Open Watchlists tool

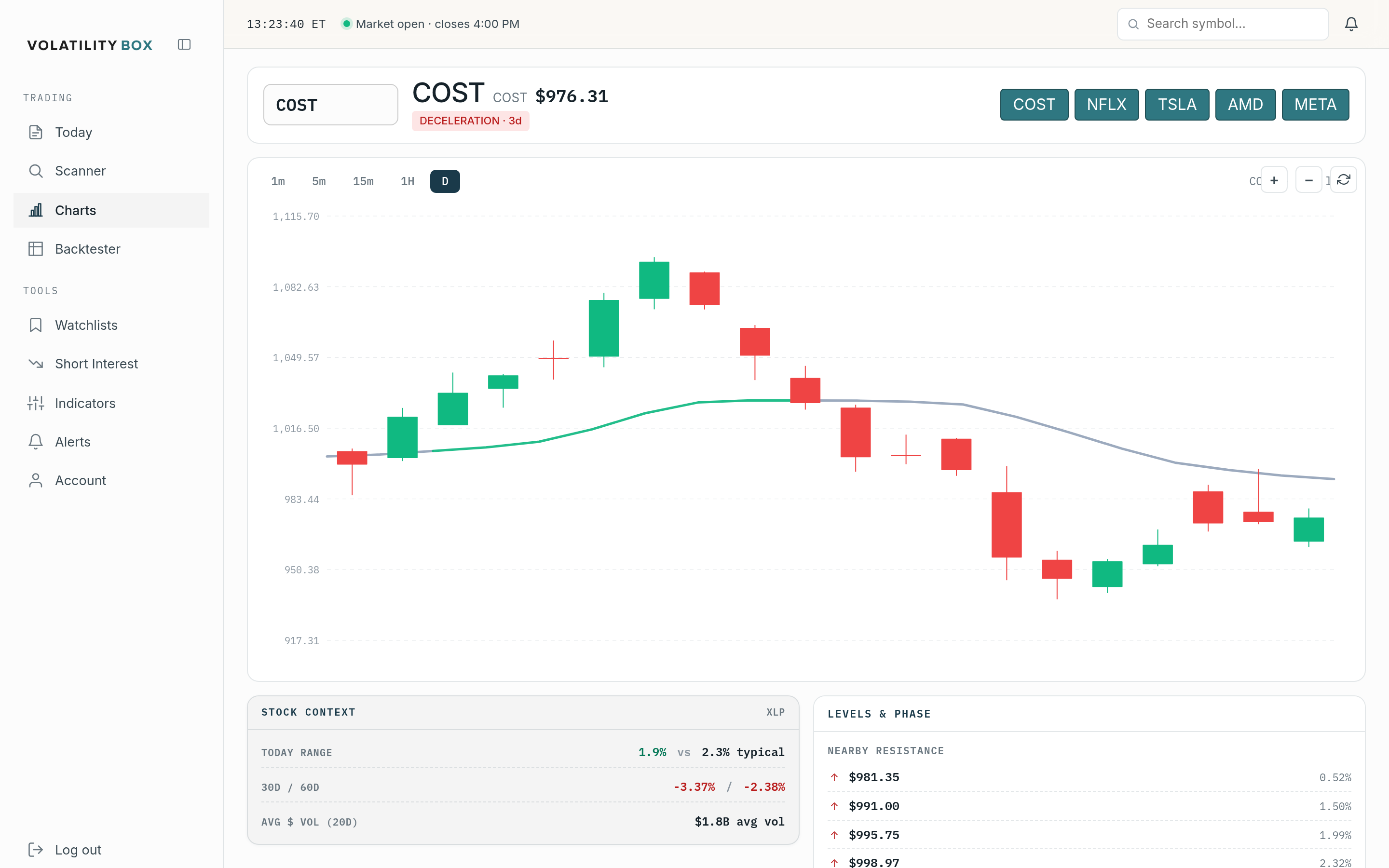(111, 325)
